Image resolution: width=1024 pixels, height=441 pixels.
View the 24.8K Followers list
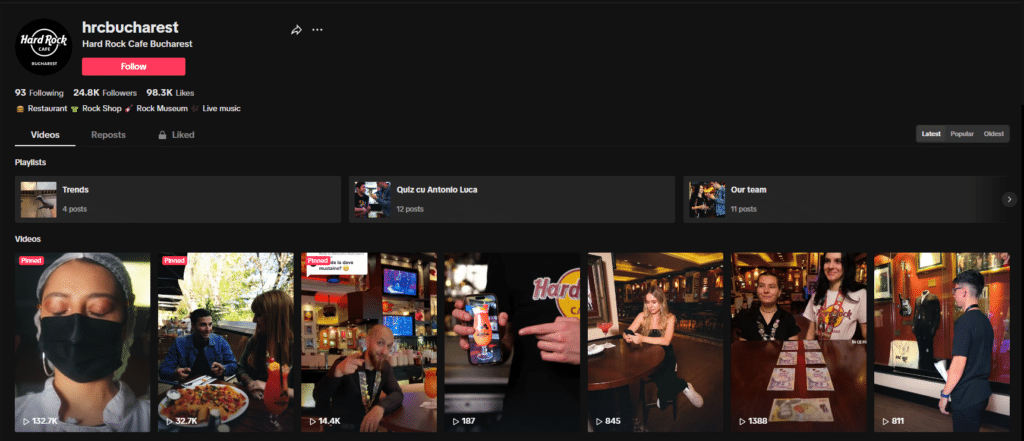point(105,93)
